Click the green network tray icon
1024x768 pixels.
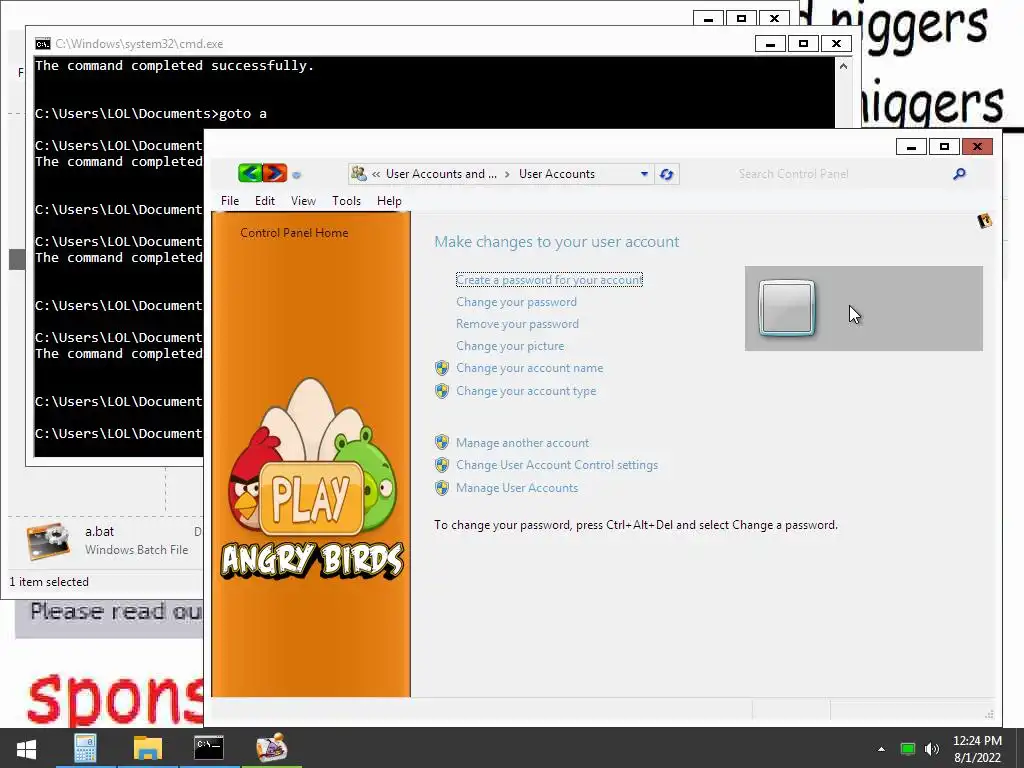point(908,749)
